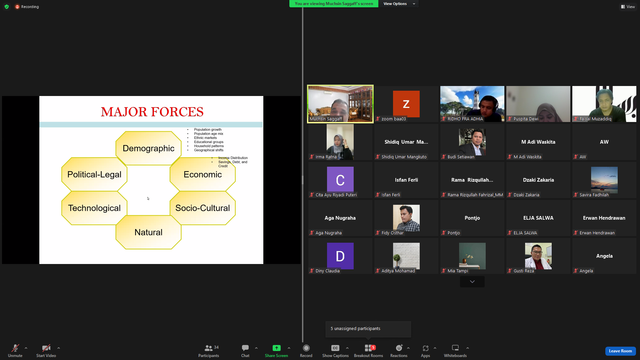Click the Unmute microphone icon

pos(15,348)
